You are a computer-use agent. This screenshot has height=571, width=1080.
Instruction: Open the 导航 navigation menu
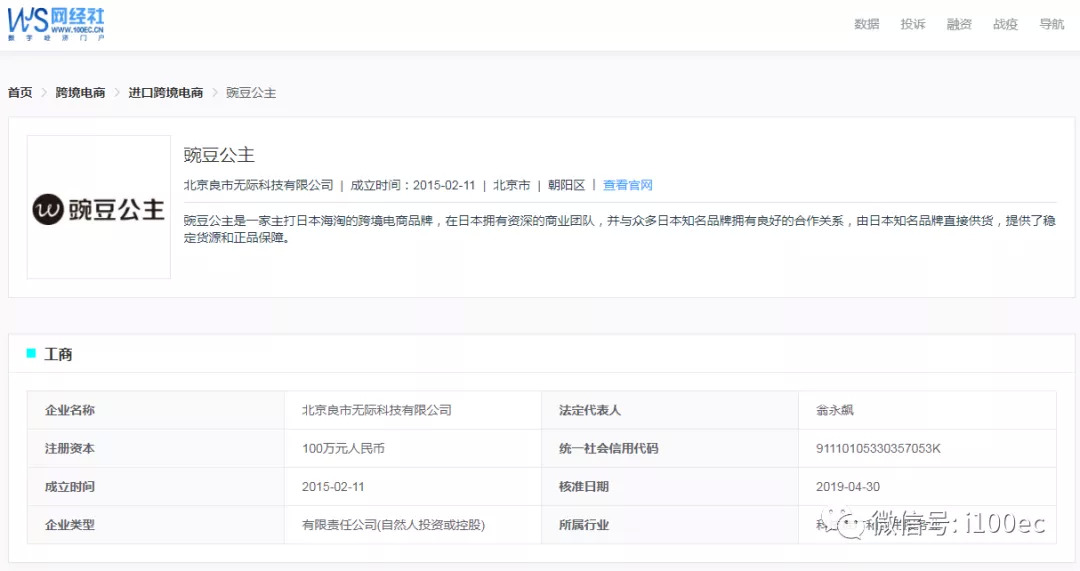[x=1052, y=24]
